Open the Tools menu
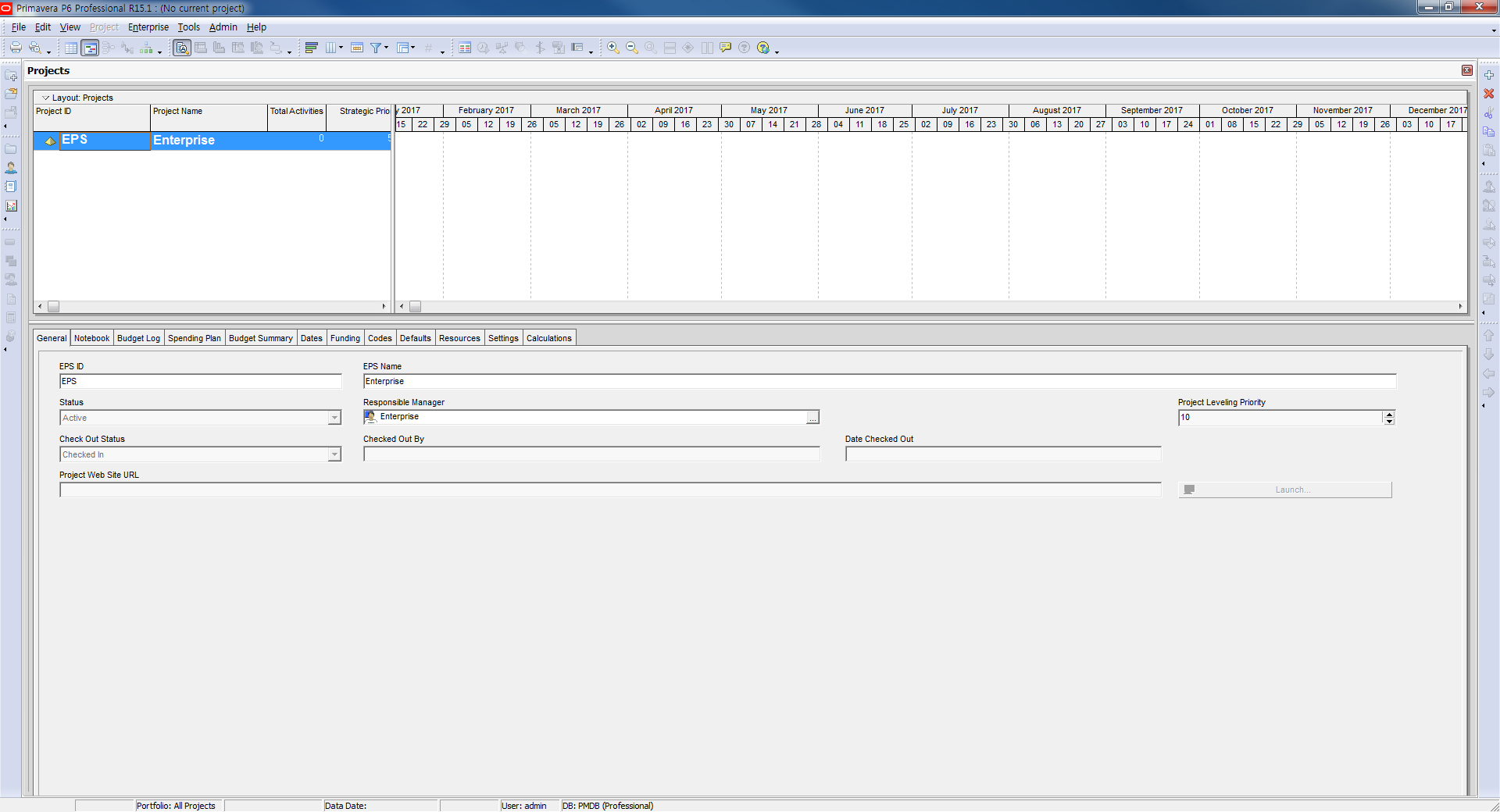 click(x=189, y=27)
